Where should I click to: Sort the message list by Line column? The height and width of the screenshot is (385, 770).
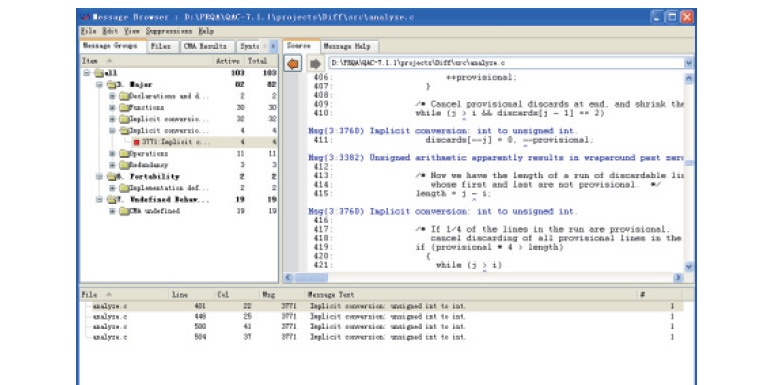(x=191, y=295)
